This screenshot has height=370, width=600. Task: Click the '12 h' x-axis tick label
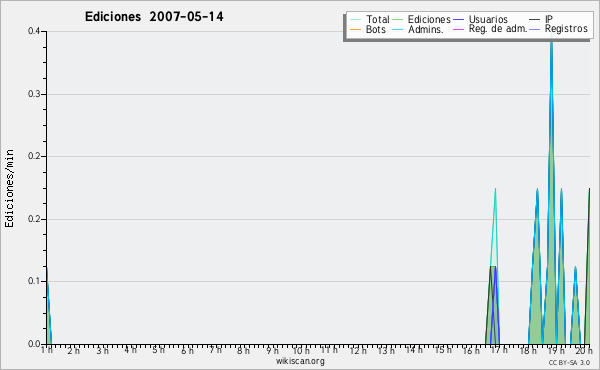pos(358,351)
